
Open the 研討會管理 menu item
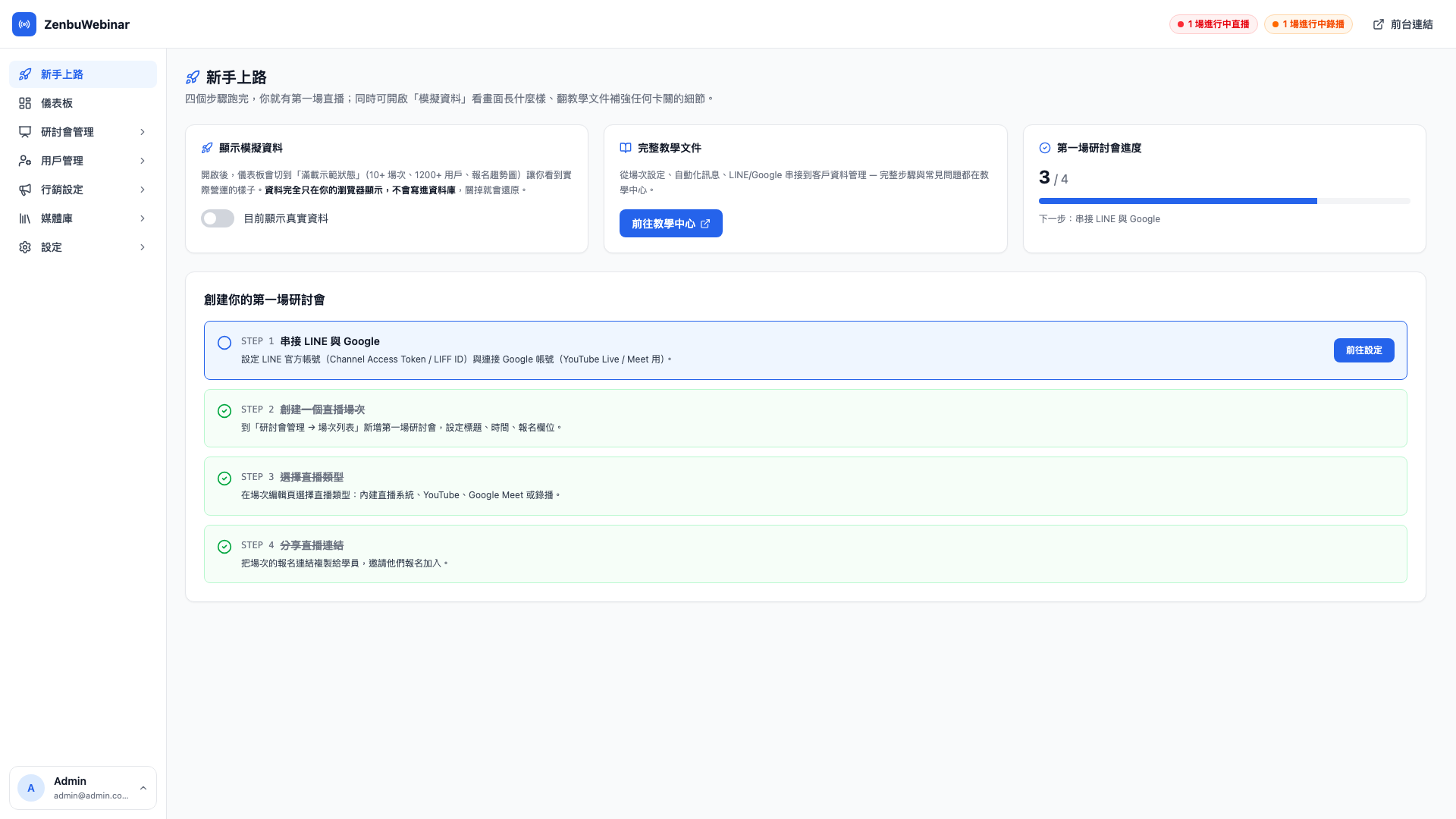pos(83,132)
